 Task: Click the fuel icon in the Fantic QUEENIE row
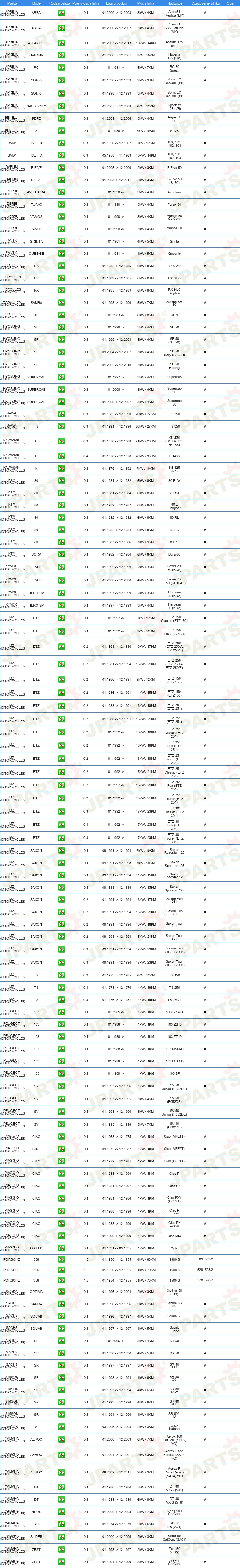[x=61, y=254]
